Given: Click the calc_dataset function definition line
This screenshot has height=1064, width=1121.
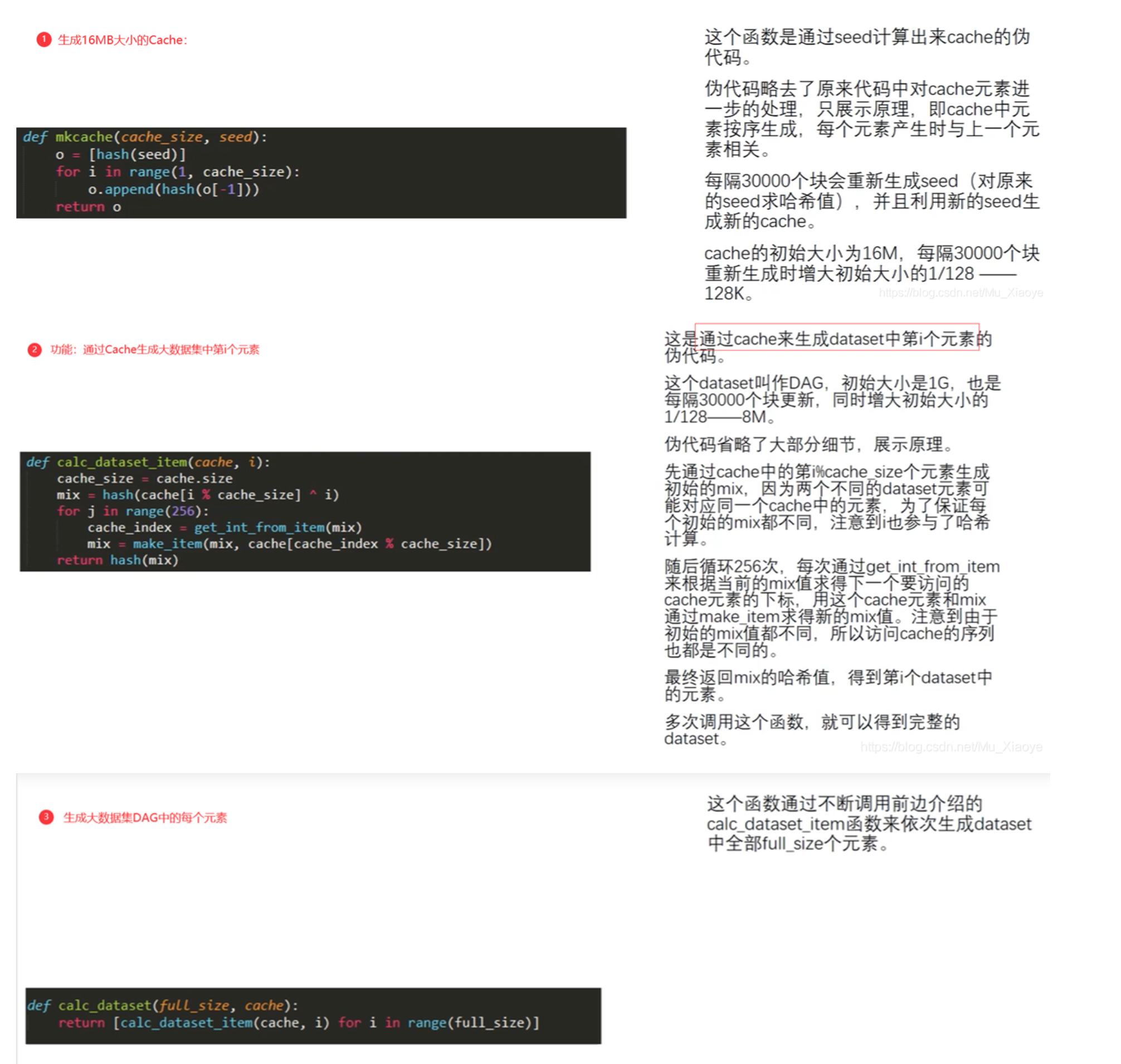Looking at the screenshot, I should (x=163, y=1006).
